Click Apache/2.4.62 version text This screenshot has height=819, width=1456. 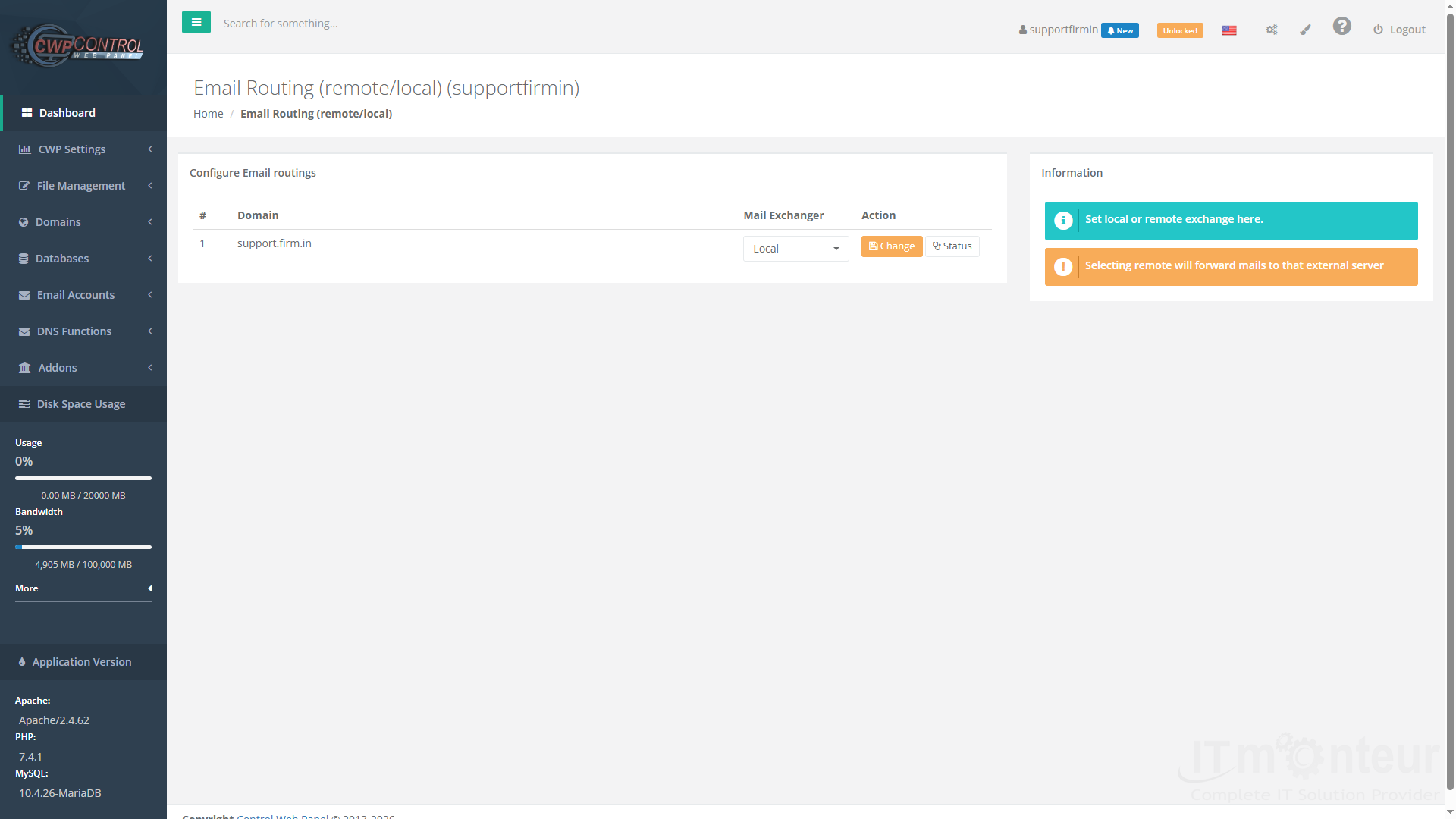[x=54, y=720]
